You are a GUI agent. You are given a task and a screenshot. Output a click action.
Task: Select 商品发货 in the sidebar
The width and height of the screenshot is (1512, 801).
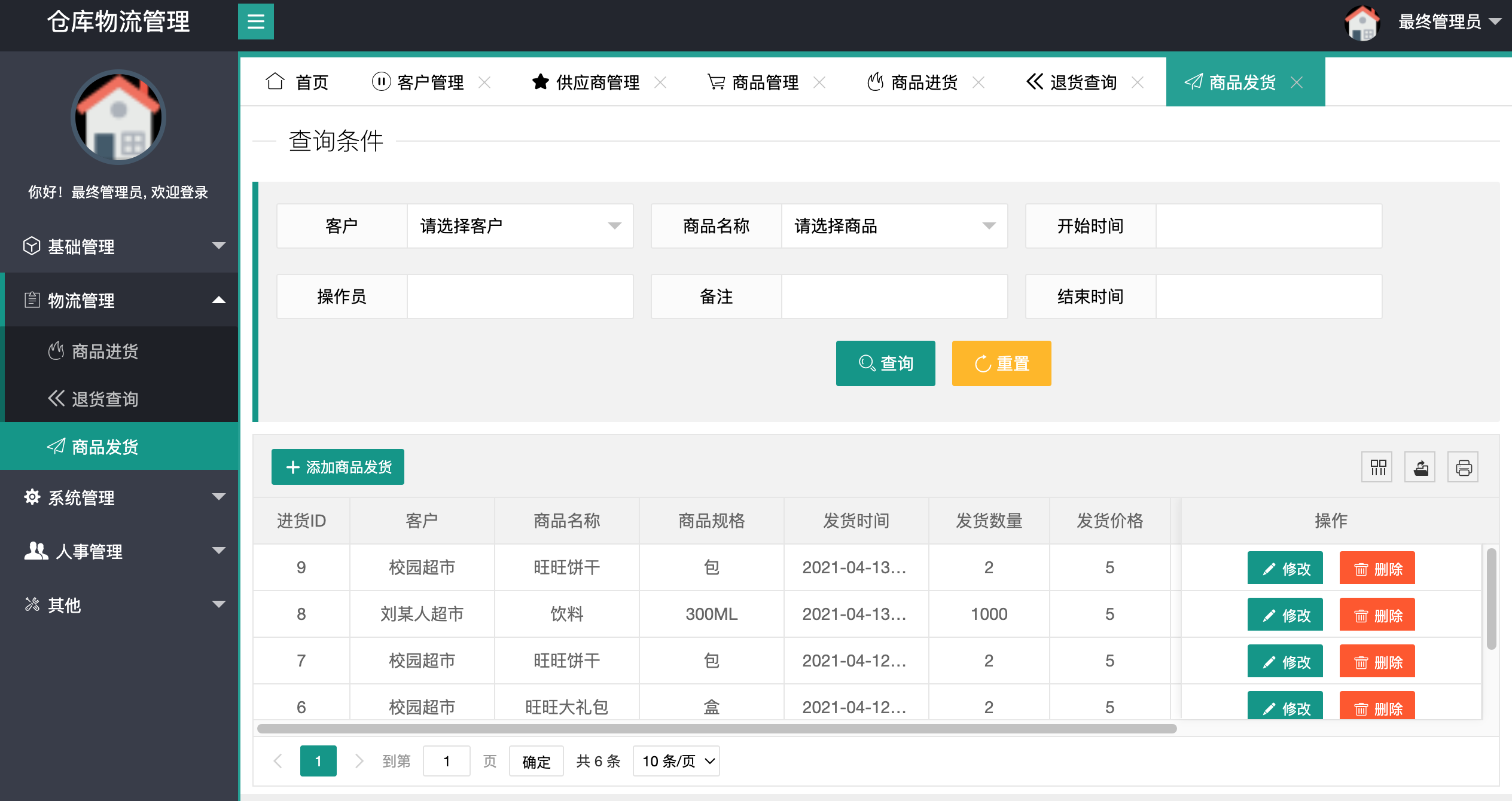point(119,447)
